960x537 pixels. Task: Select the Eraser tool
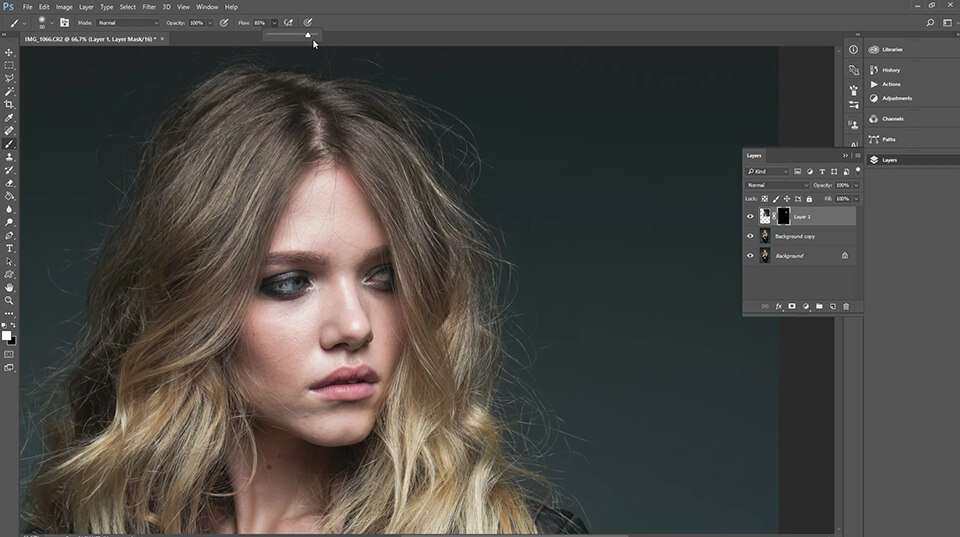[x=9, y=183]
